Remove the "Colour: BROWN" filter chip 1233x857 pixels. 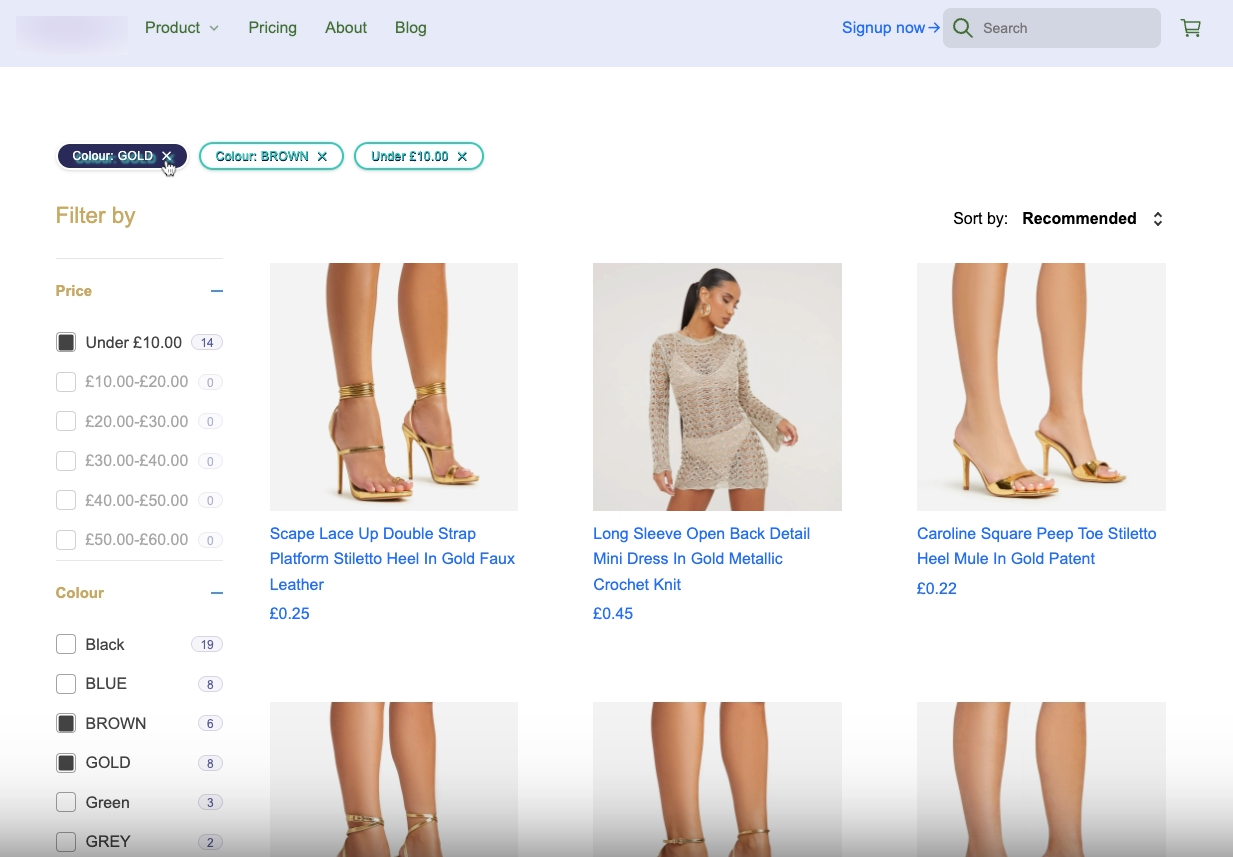(x=322, y=156)
